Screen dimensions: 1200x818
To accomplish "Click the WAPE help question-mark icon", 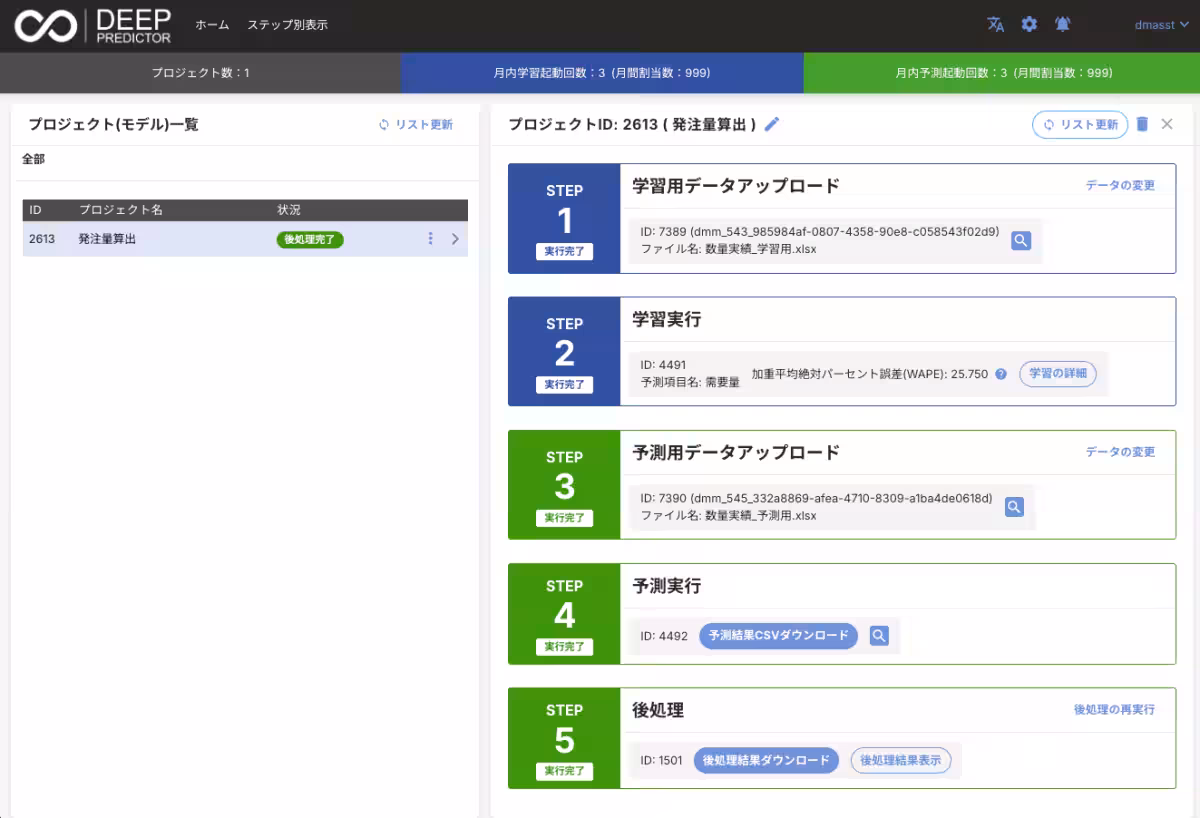I will [x=1000, y=374].
